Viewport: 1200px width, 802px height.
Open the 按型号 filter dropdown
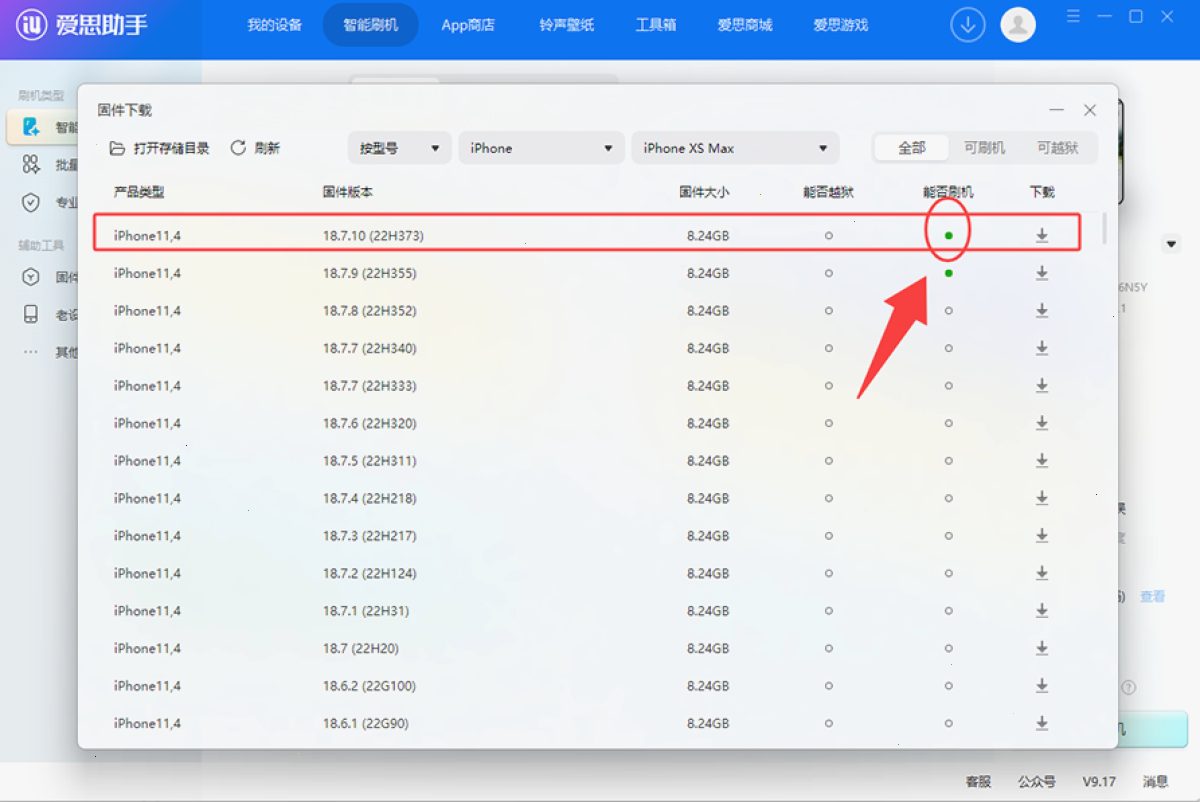[399, 148]
